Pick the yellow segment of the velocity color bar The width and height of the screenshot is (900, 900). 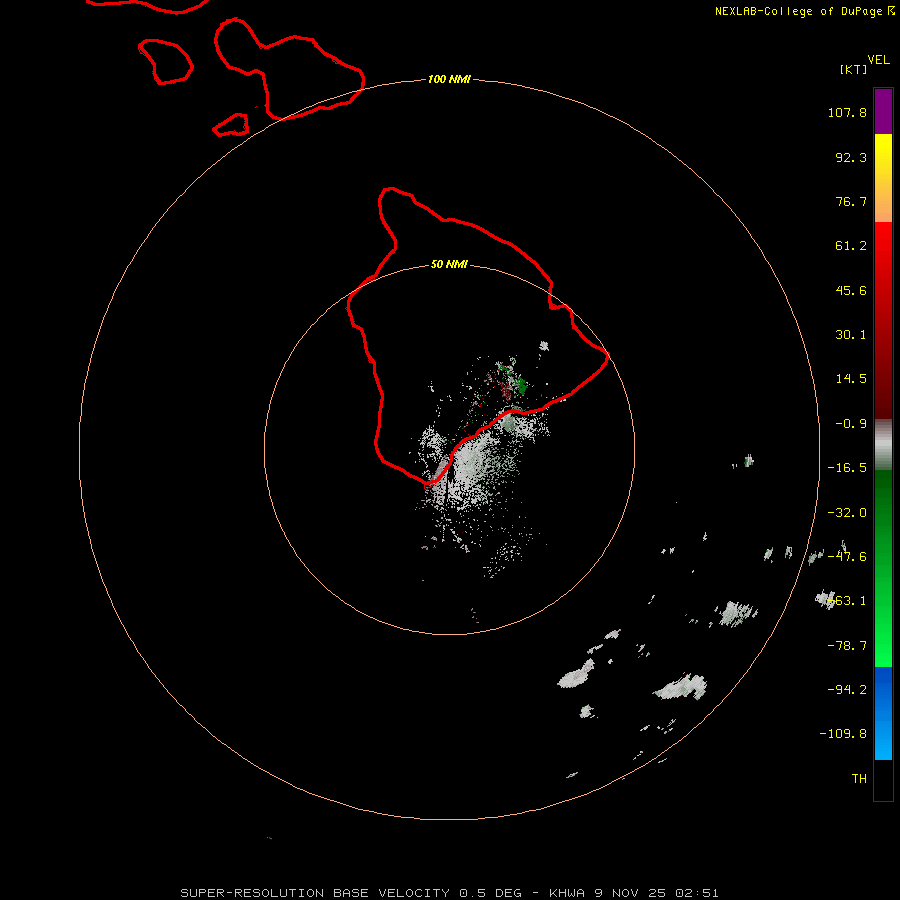point(883,178)
